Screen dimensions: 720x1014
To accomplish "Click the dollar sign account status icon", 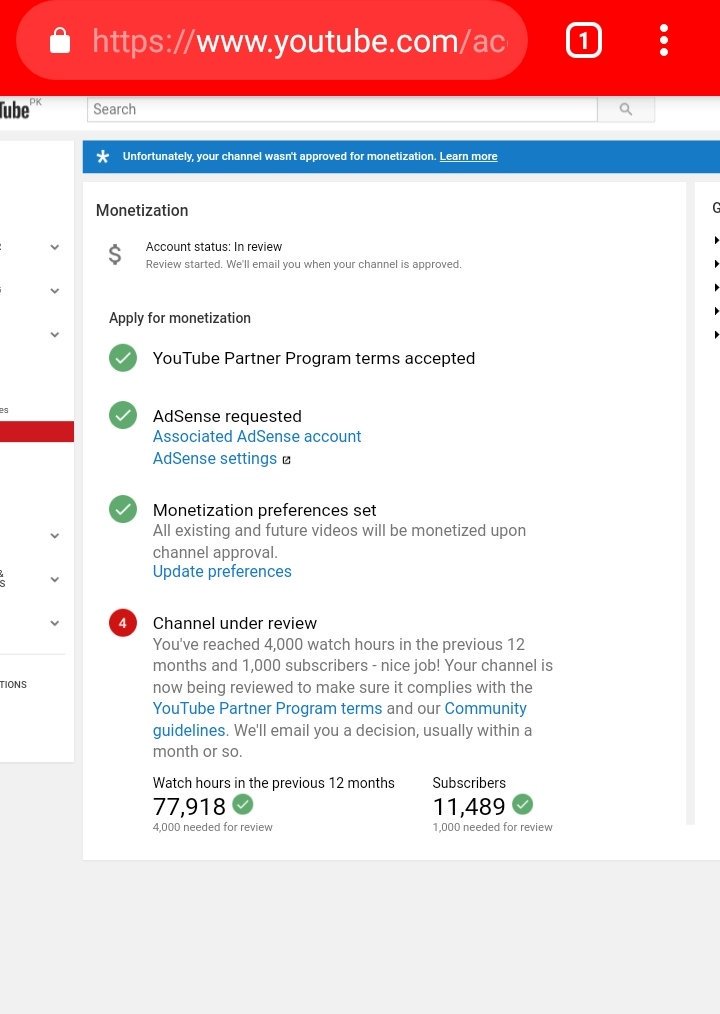I will [x=115, y=255].
